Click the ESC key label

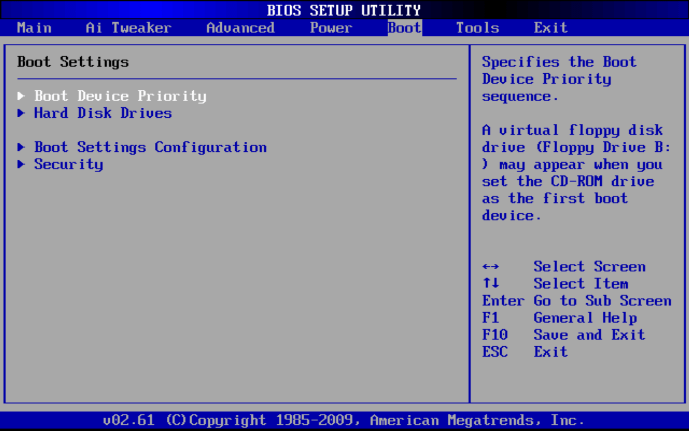coord(495,352)
